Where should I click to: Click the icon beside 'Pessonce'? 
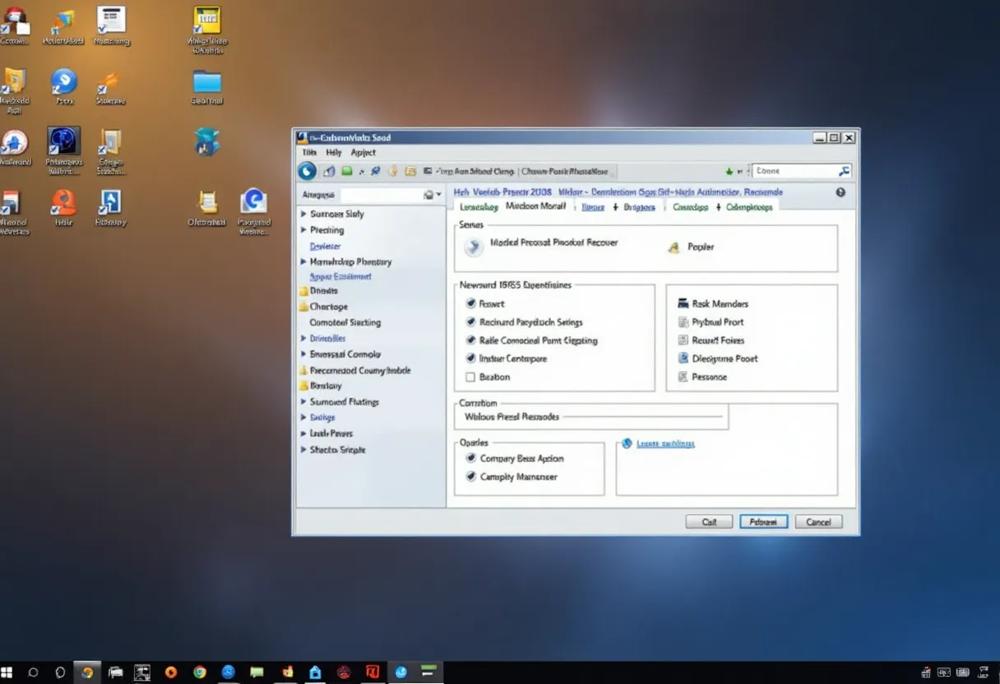click(683, 377)
